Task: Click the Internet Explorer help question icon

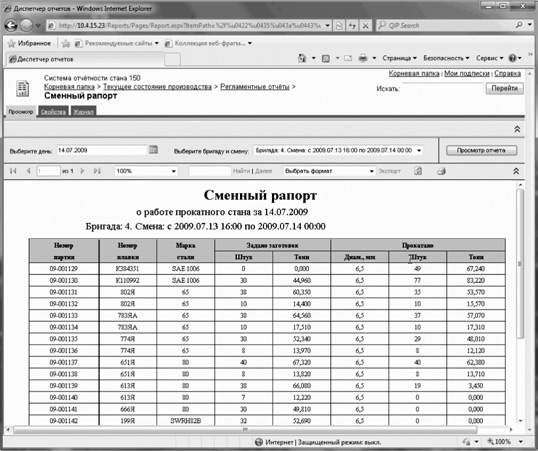Action: point(512,58)
